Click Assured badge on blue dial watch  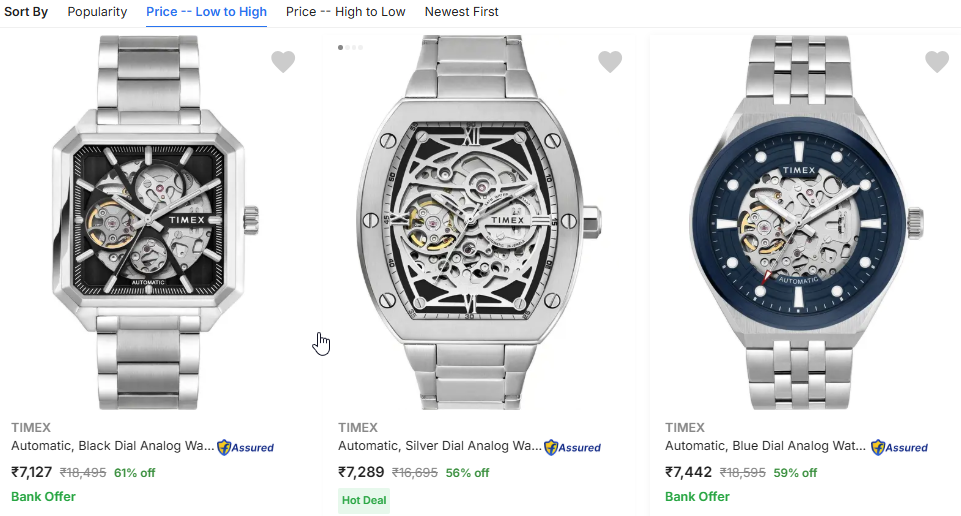pyautogui.click(x=900, y=447)
